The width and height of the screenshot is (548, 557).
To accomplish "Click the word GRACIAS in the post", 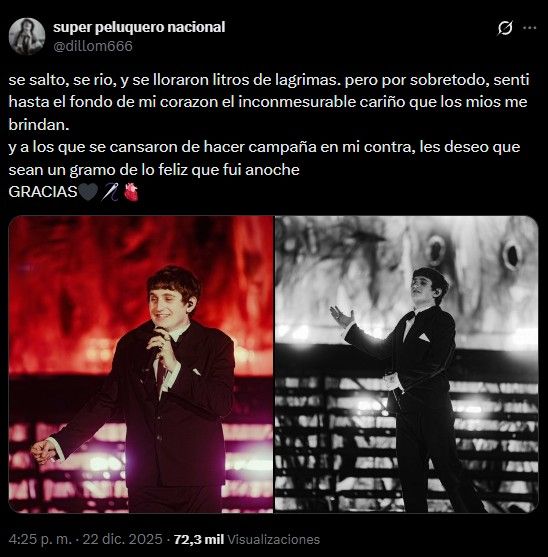I will 43,192.
